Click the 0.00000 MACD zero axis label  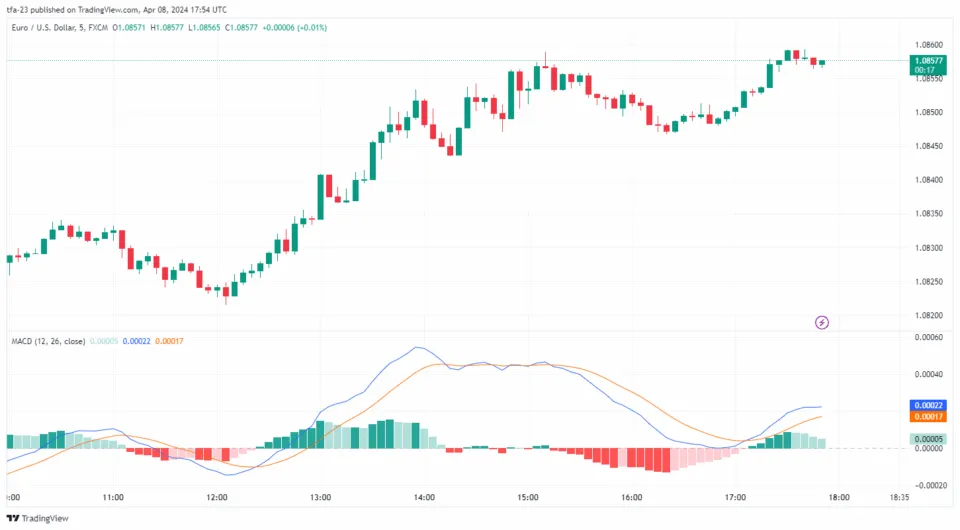pos(929,449)
